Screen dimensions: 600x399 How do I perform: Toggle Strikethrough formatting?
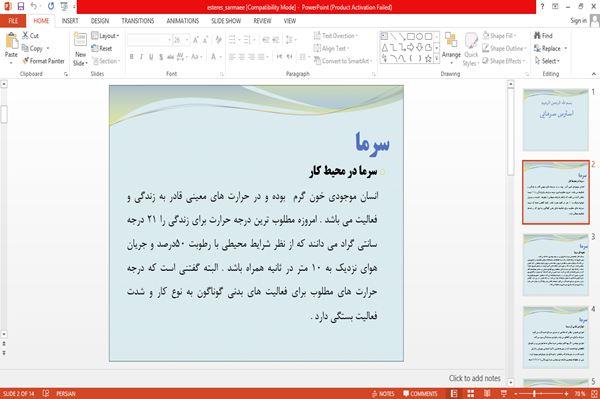(x=170, y=57)
